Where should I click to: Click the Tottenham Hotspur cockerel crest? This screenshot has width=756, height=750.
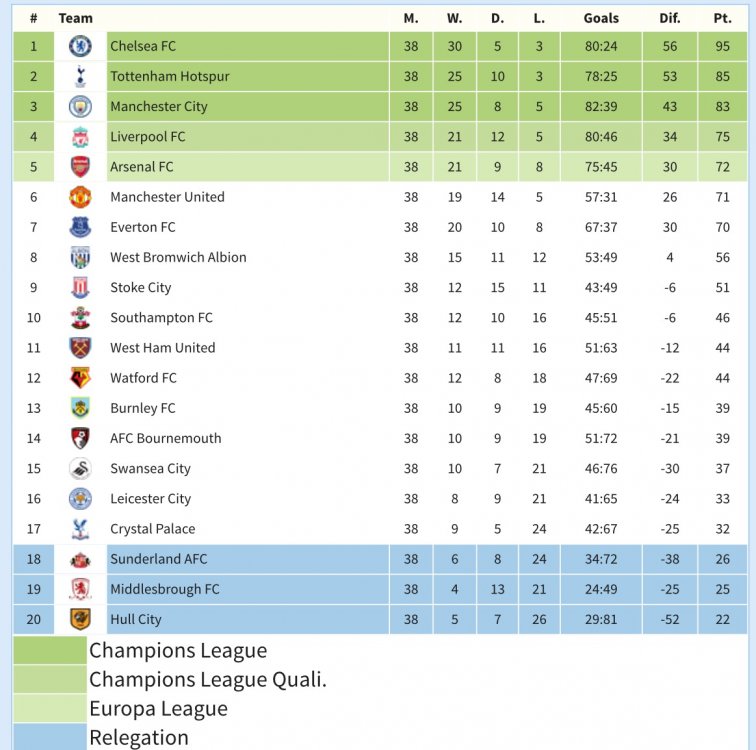(81, 76)
